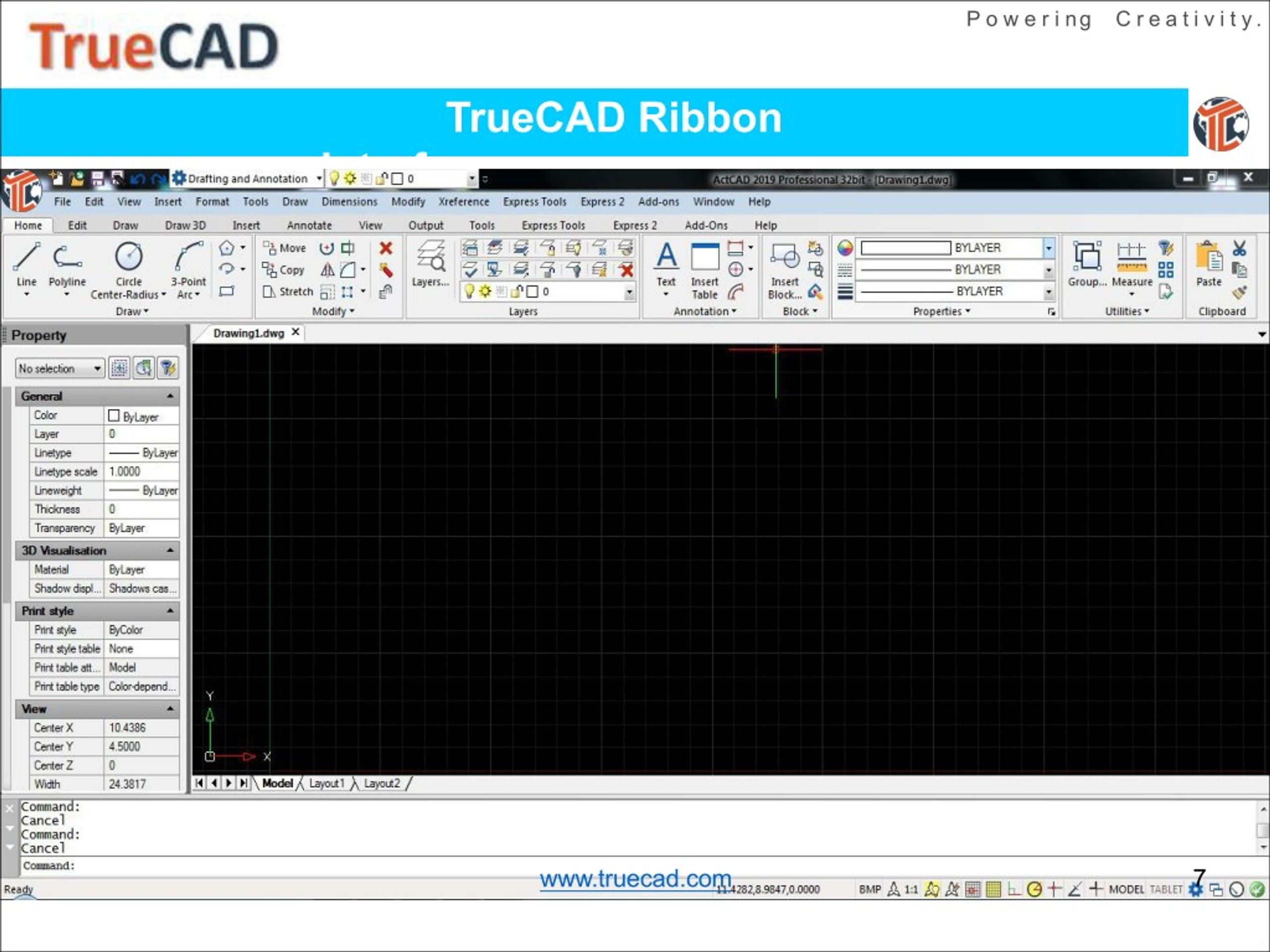Collapse the 3D Visualisation section
This screenshot has width=1270, height=952.
[x=170, y=550]
